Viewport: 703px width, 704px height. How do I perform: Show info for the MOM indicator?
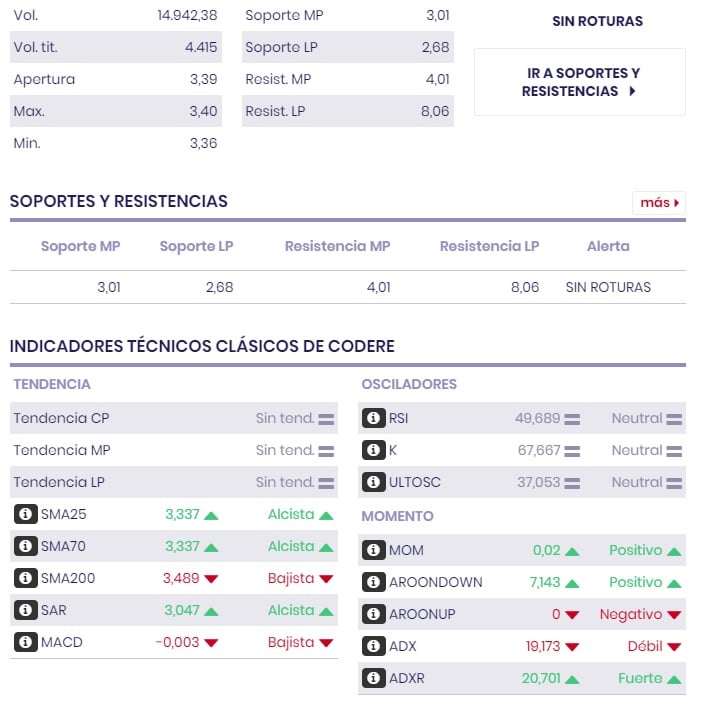(x=374, y=550)
